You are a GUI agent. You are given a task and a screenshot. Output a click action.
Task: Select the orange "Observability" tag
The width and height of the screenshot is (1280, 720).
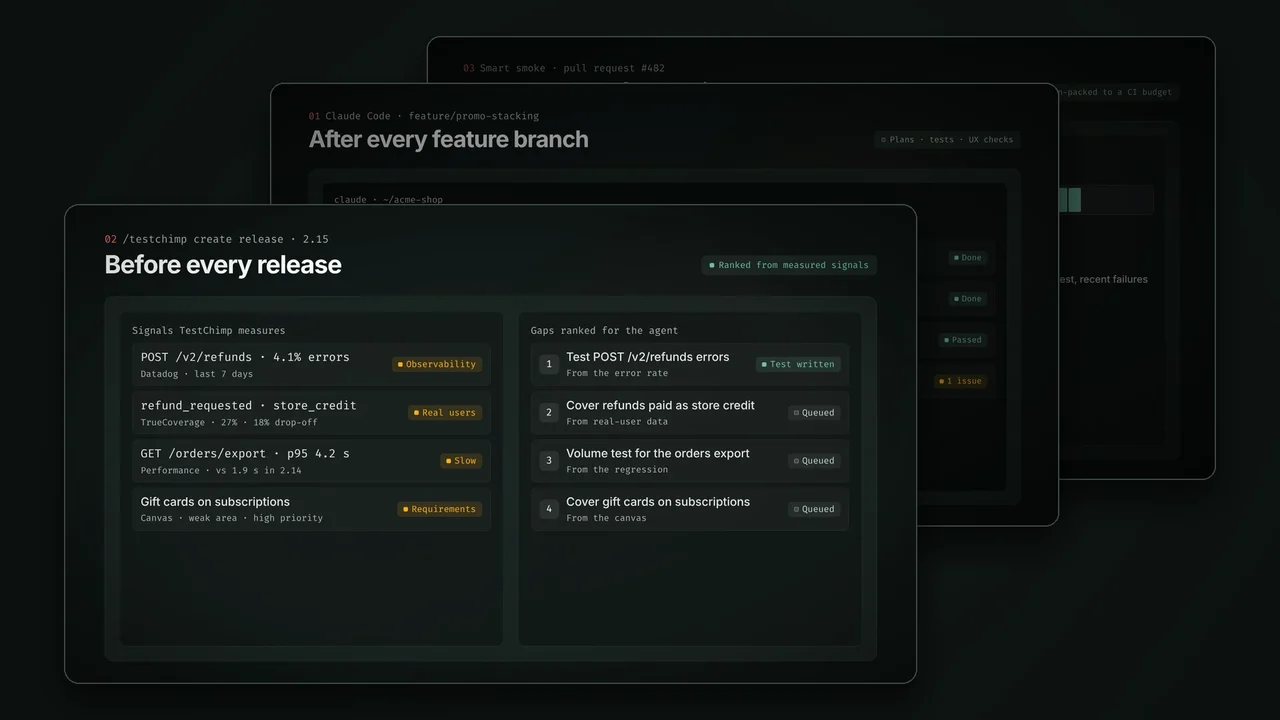(x=437, y=364)
